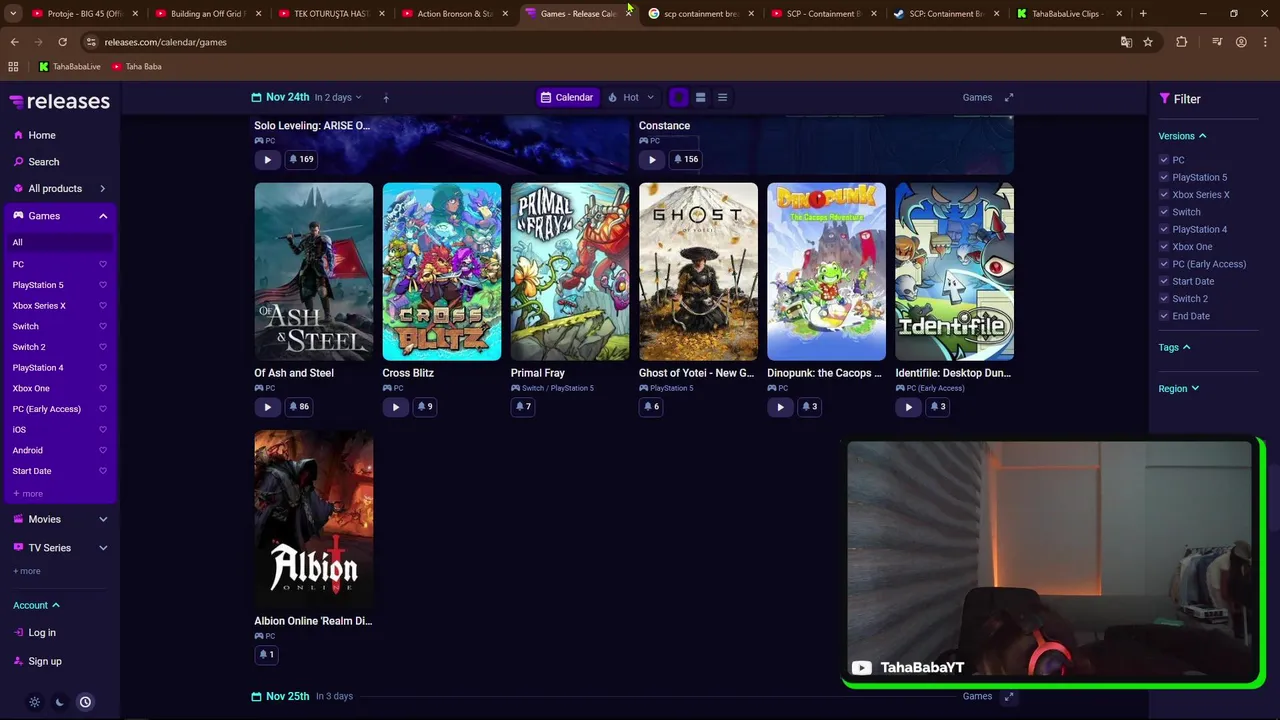
Task: Select Android platform in sidebar
Action: coord(27,451)
